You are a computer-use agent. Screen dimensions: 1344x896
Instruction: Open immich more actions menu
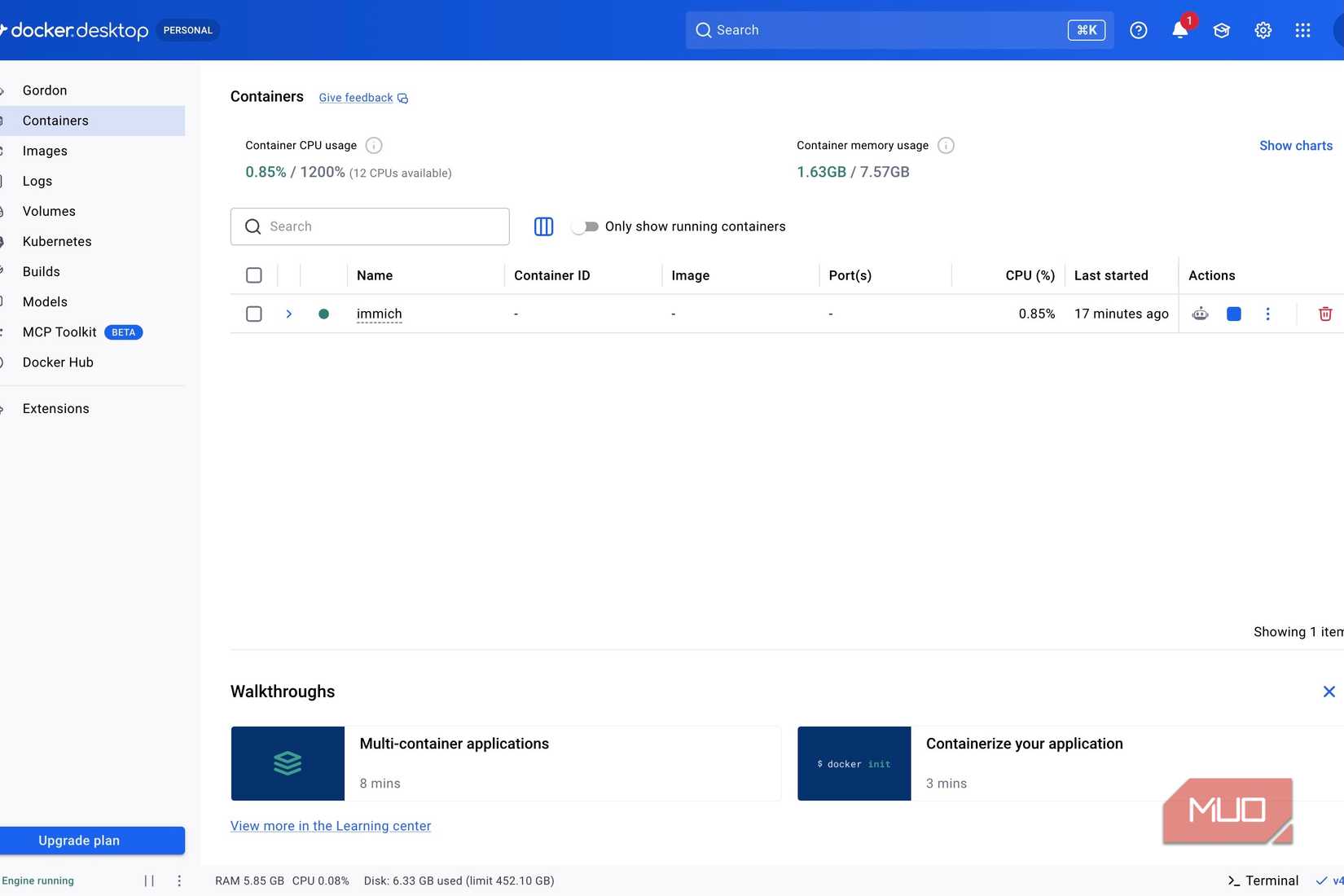(x=1267, y=314)
